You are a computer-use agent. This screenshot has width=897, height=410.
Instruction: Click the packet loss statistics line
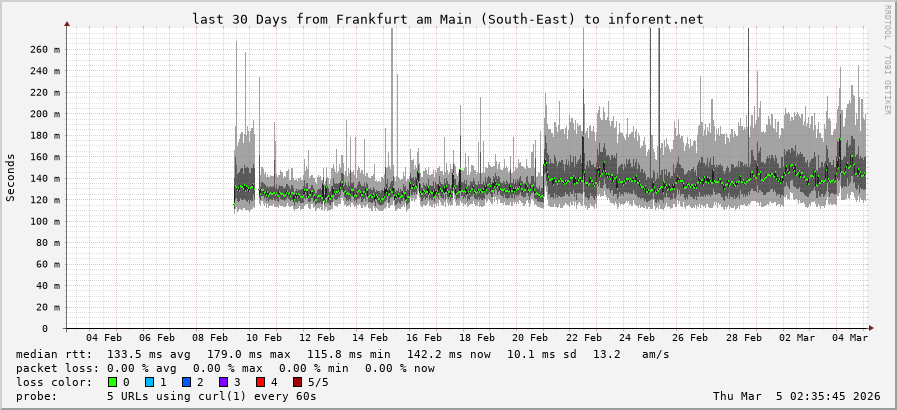[225, 368]
